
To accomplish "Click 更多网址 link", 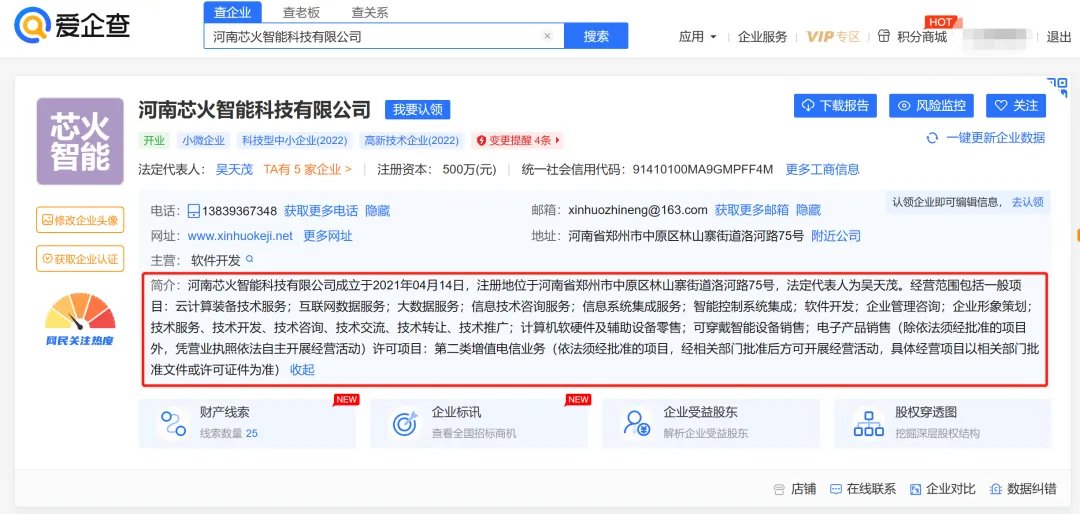I will point(328,236).
